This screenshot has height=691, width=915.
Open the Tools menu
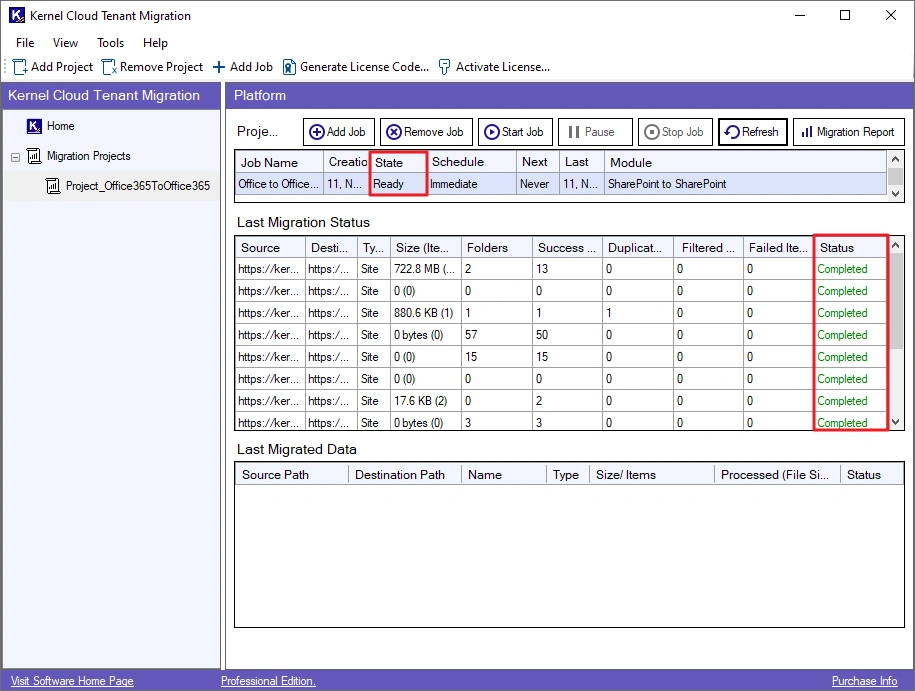110,43
